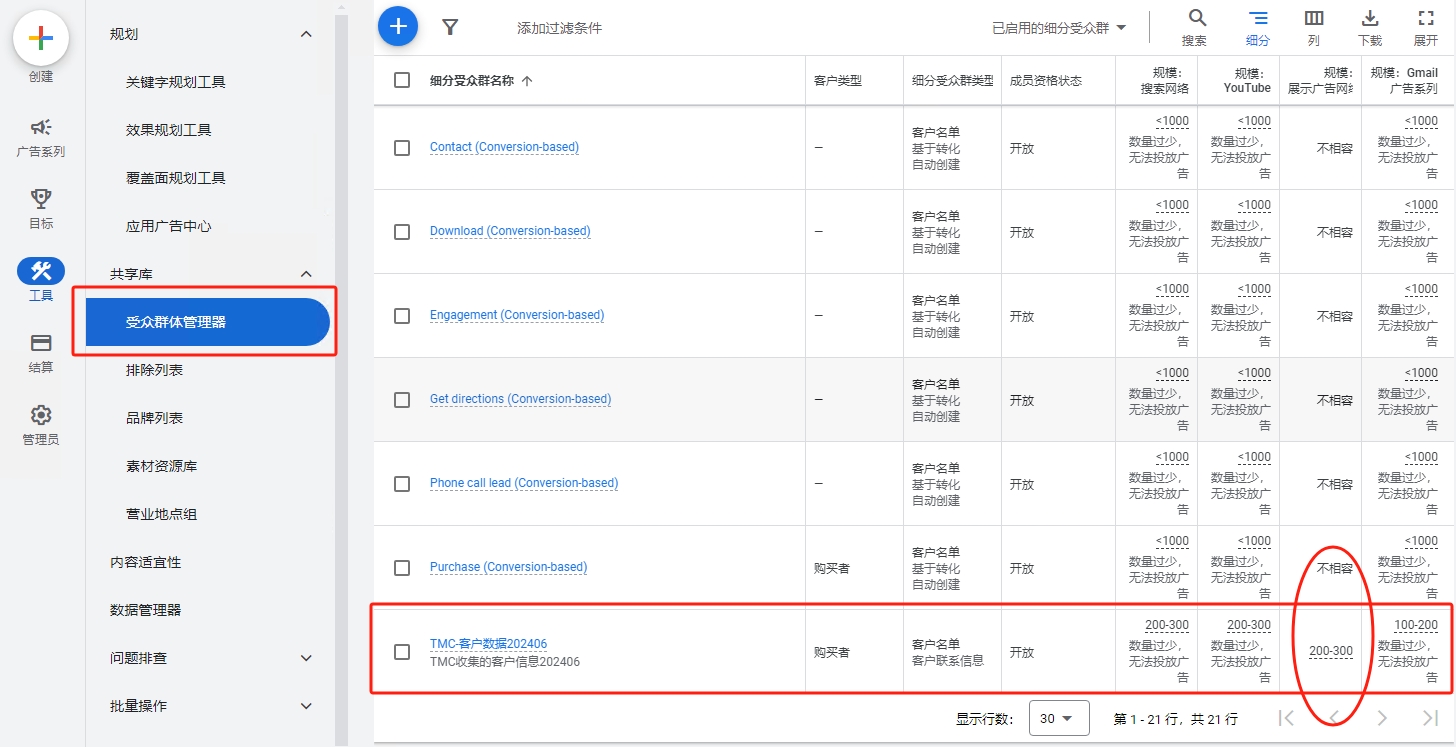Click the Google Ads create plus button
Image resolution: width=1456 pixels, height=747 pixels.
coord(41,38)
